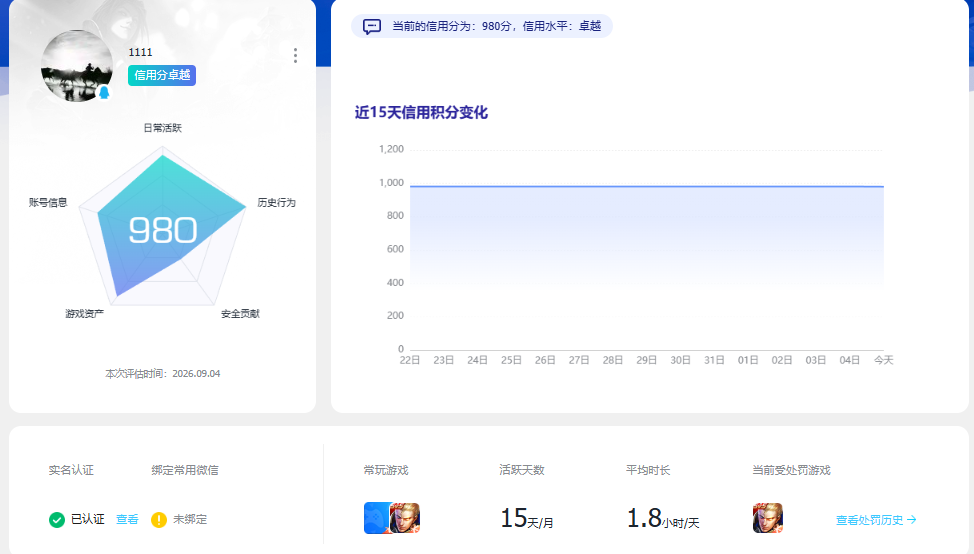Select the 安全贡献 radar label

[240, 314]
